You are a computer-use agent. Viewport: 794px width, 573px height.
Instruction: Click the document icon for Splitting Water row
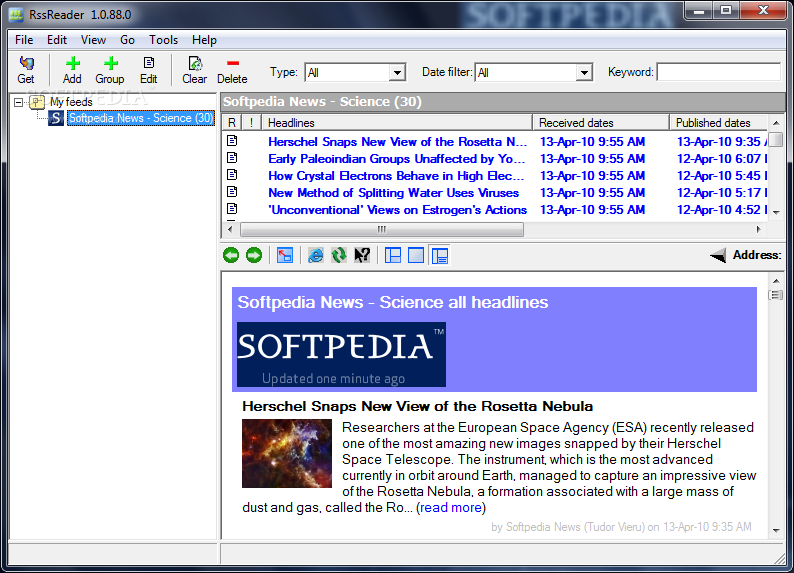click(x=232, y=192)
